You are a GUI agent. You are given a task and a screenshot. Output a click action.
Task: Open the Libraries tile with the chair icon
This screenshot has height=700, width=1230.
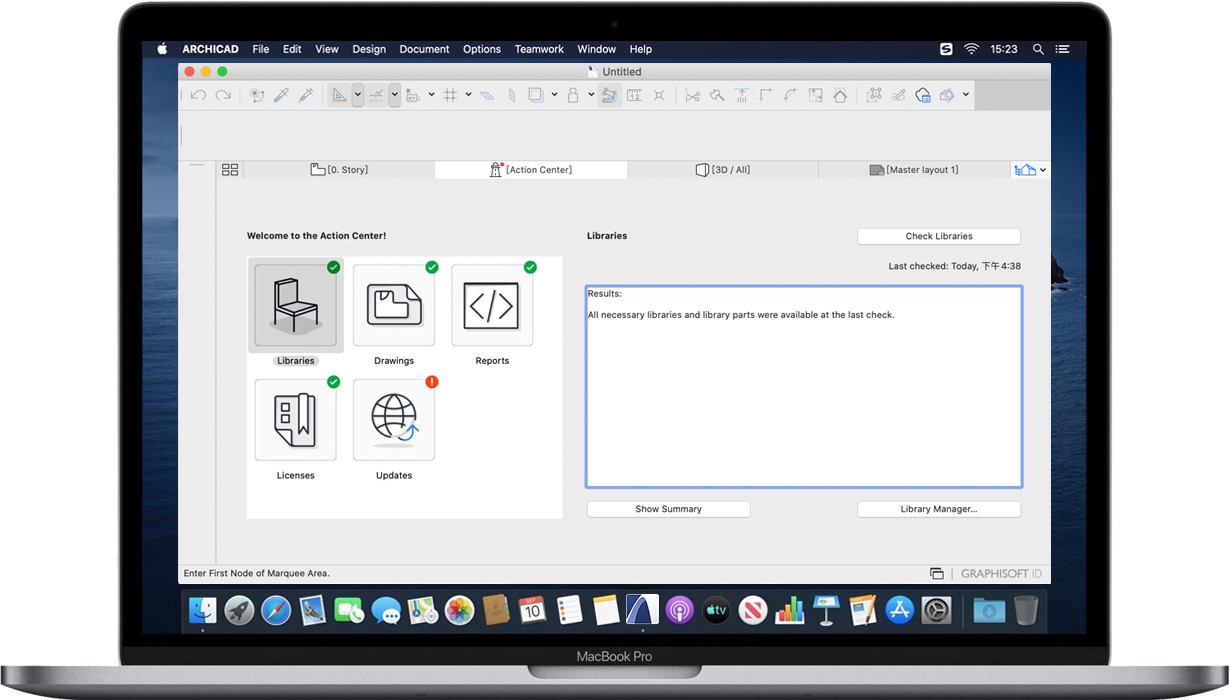pyautogui.click(x=295, y=306)
